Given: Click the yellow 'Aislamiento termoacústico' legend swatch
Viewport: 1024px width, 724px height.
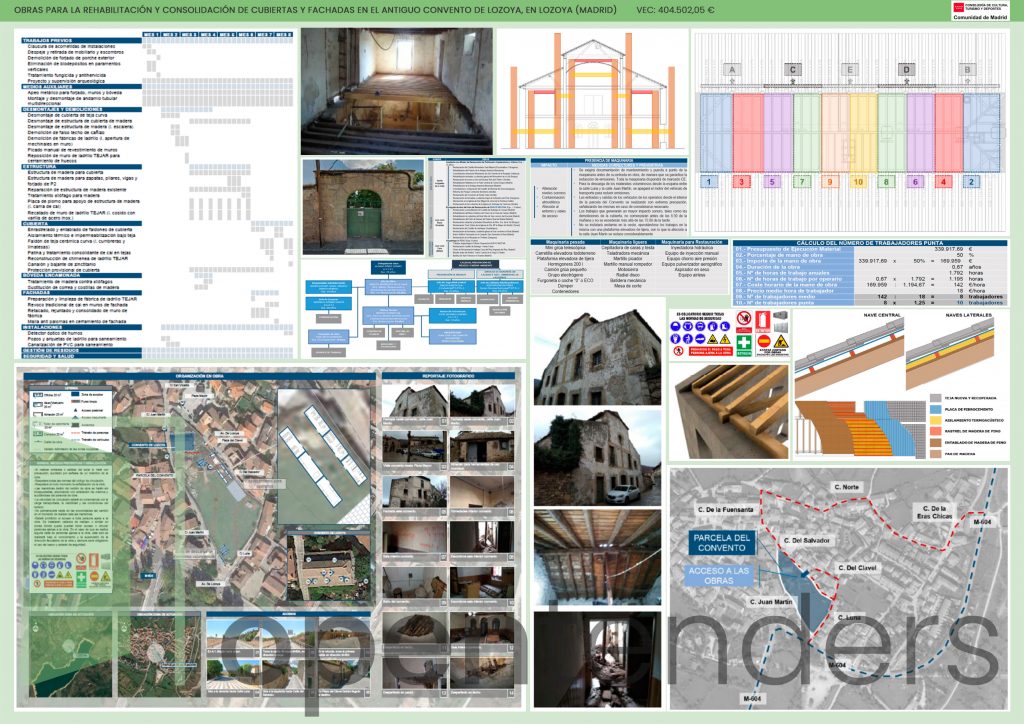Looking at the screenshot, I should coord(936,420).
